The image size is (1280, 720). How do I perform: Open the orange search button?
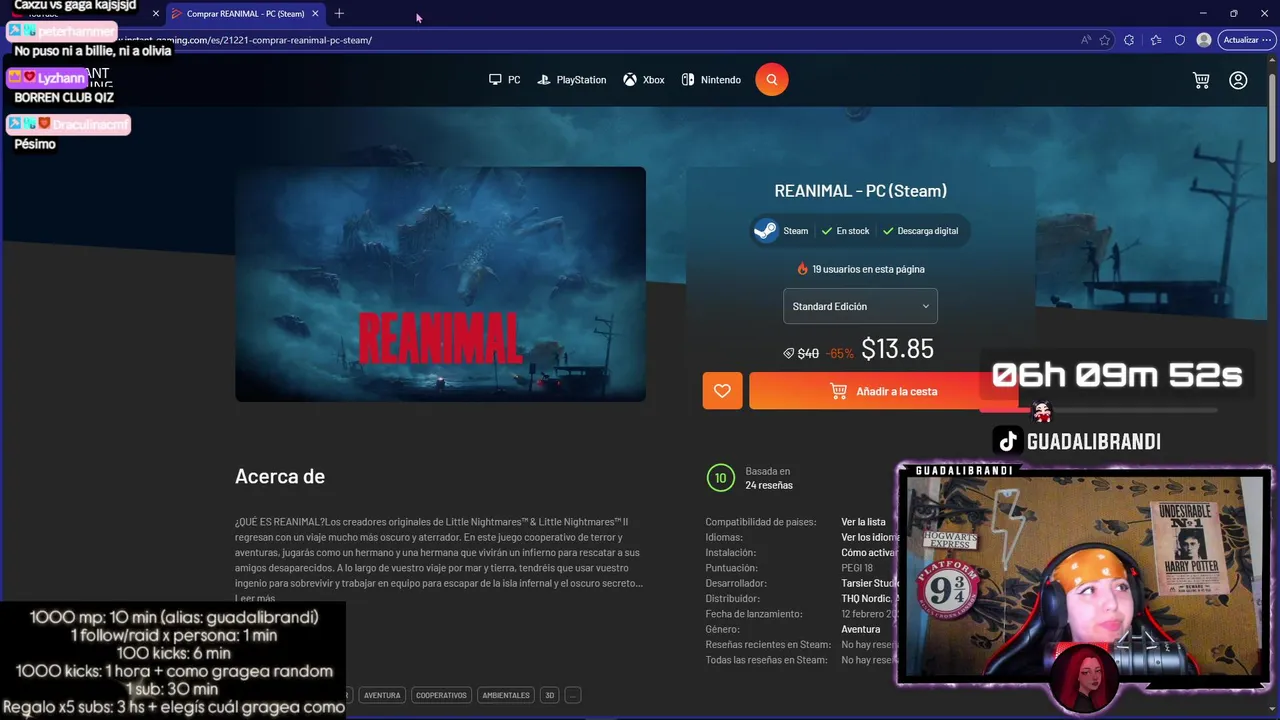pos(771,79)
